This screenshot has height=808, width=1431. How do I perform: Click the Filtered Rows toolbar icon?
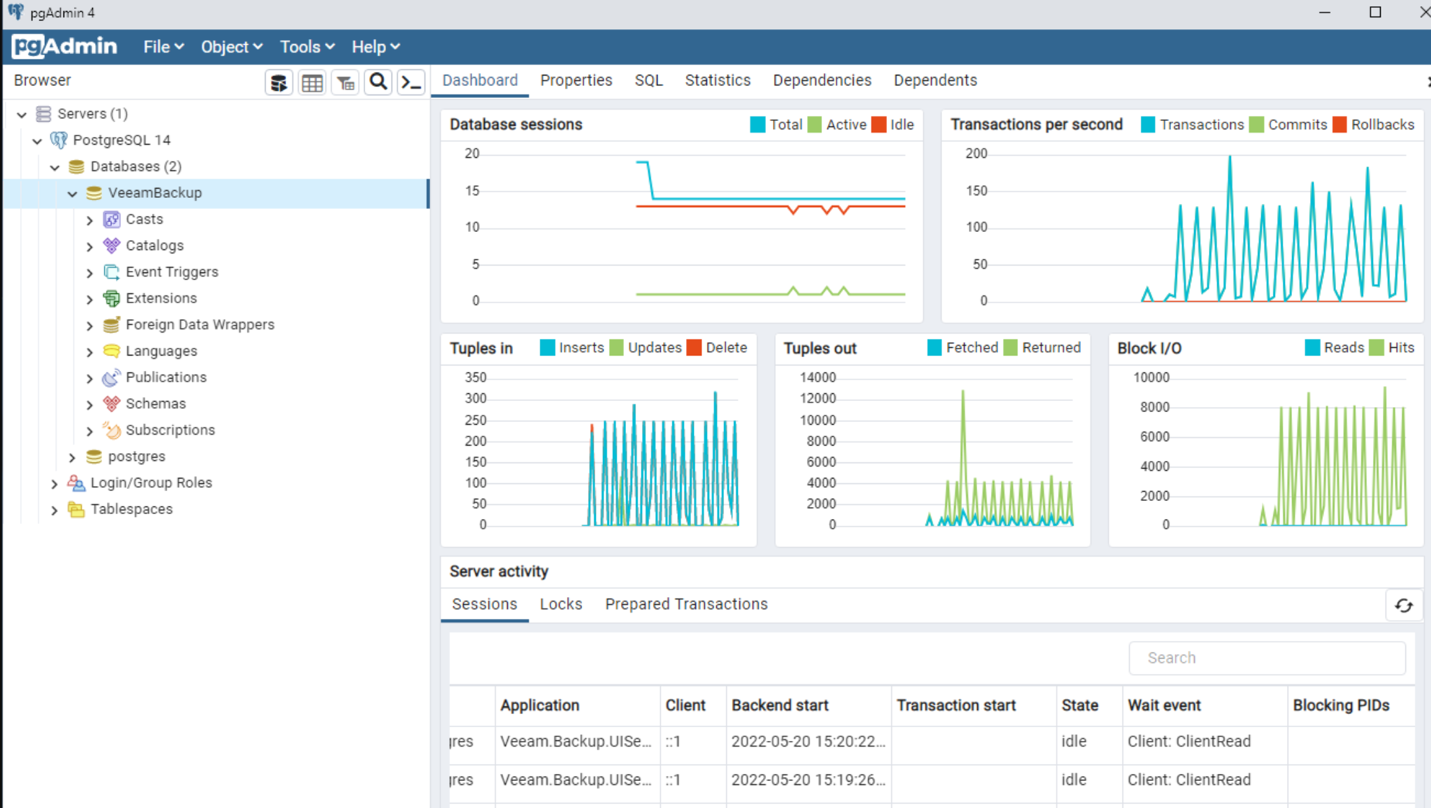click(x=345, y=82)
